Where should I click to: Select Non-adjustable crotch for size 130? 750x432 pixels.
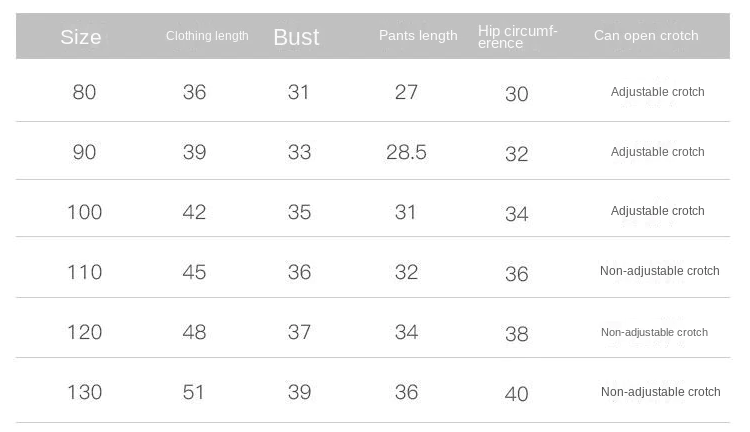pos(660,392)
